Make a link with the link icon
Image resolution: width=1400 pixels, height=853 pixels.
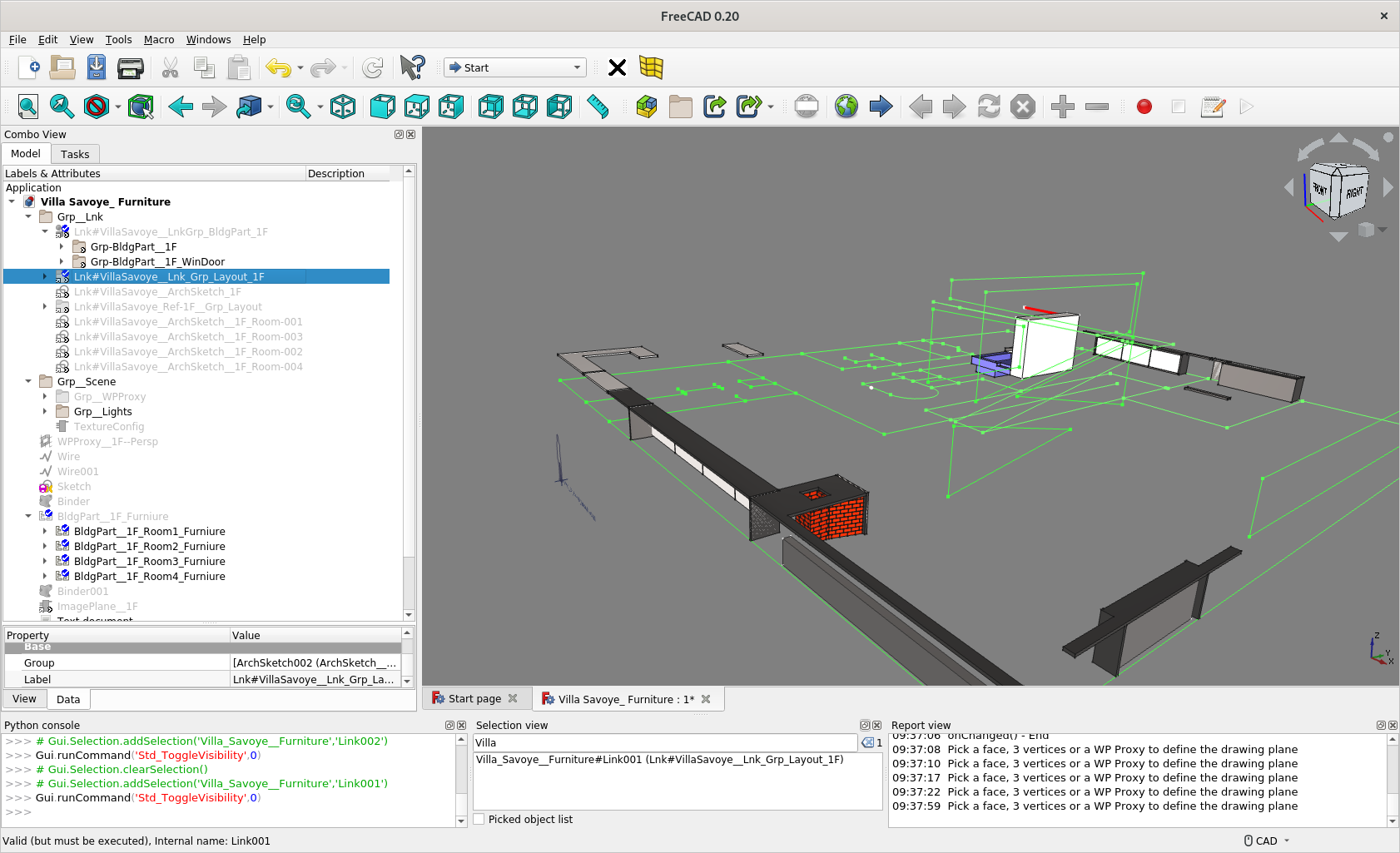click(x=715, y=107)
